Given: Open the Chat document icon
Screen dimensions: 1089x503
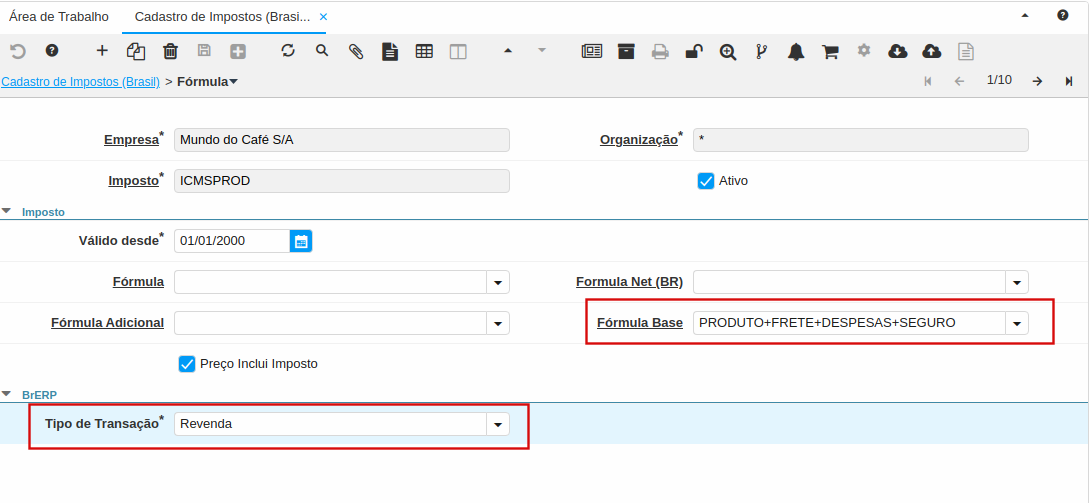Looking at the screenshot, I should click(390, 51).
